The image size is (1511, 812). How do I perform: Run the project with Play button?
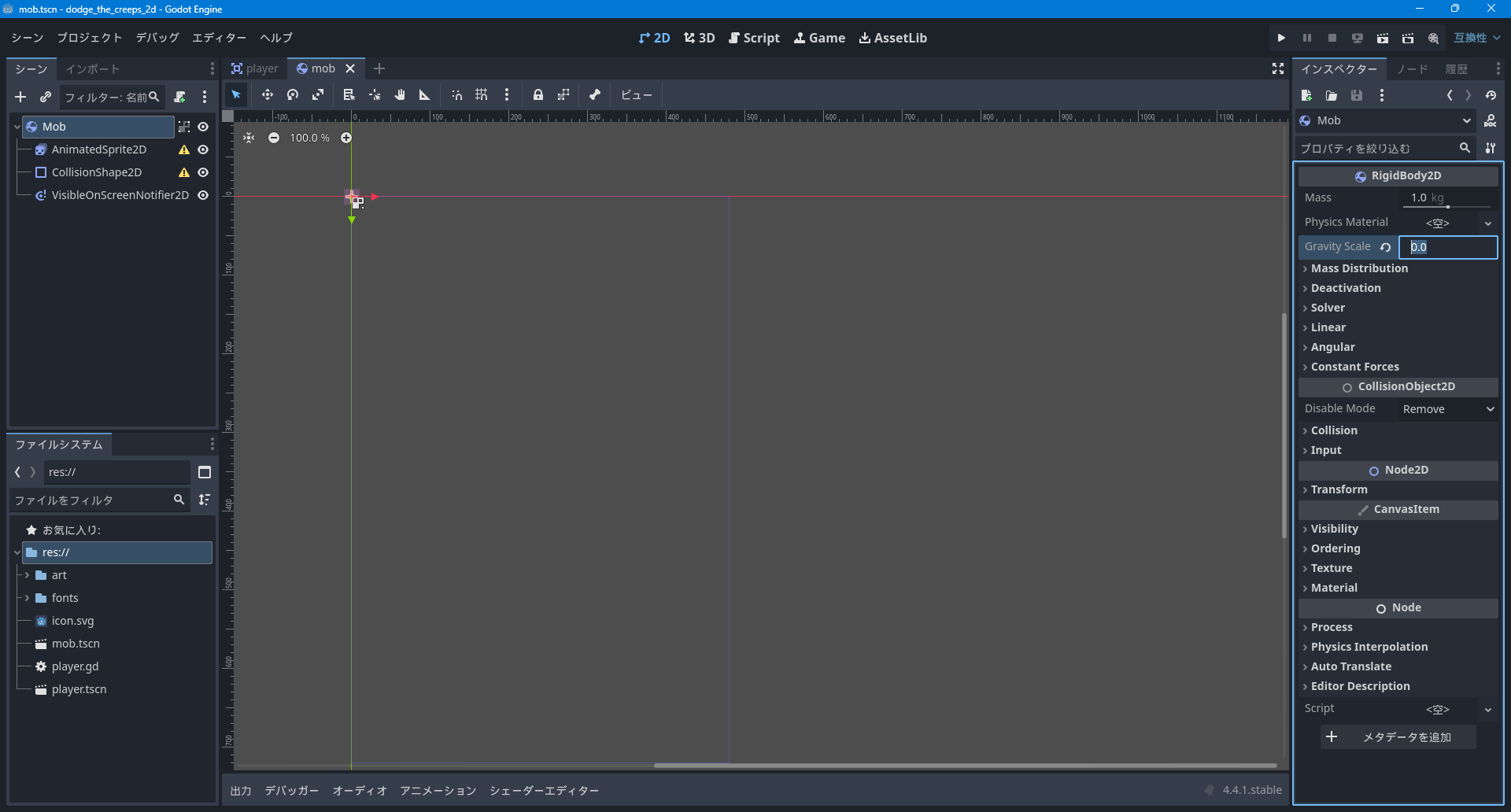click(x=1281, y=38)
